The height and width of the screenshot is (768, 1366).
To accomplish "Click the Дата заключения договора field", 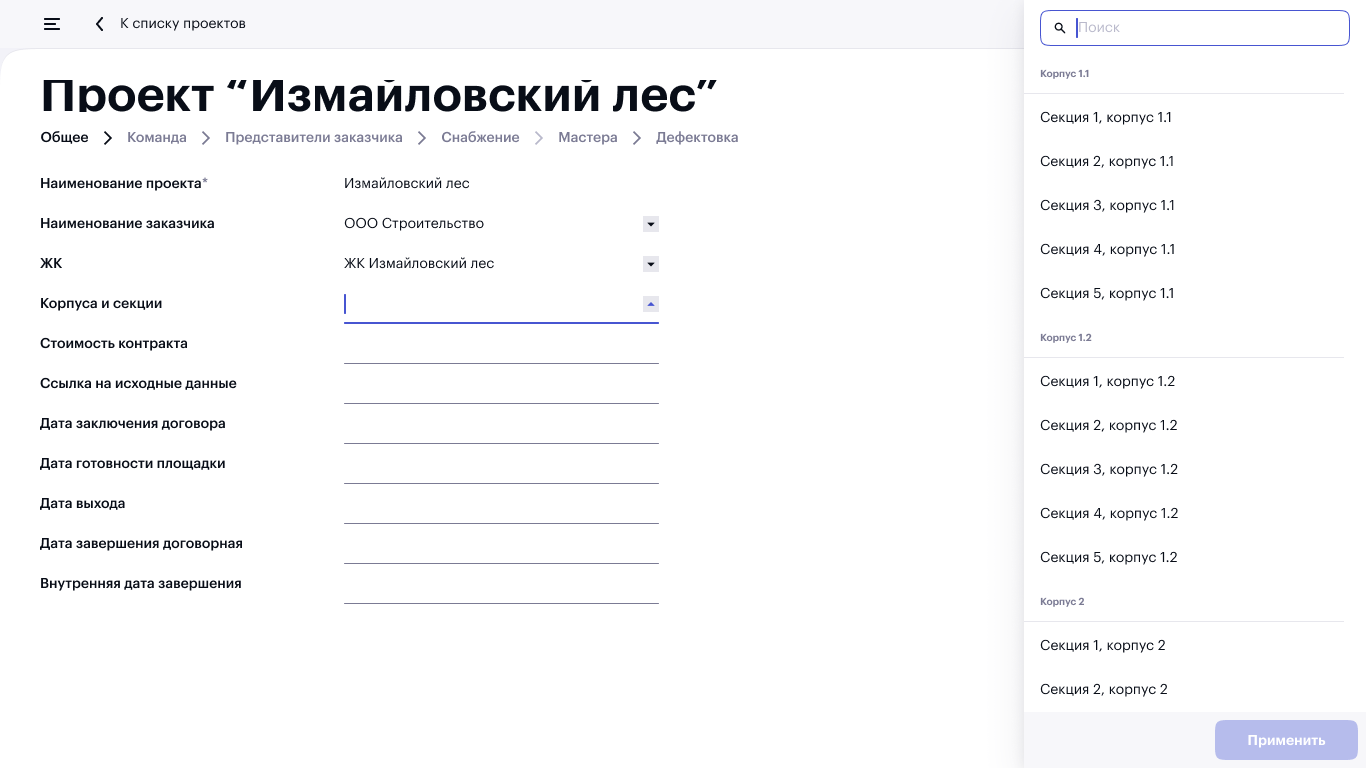I will pos(501,424).
